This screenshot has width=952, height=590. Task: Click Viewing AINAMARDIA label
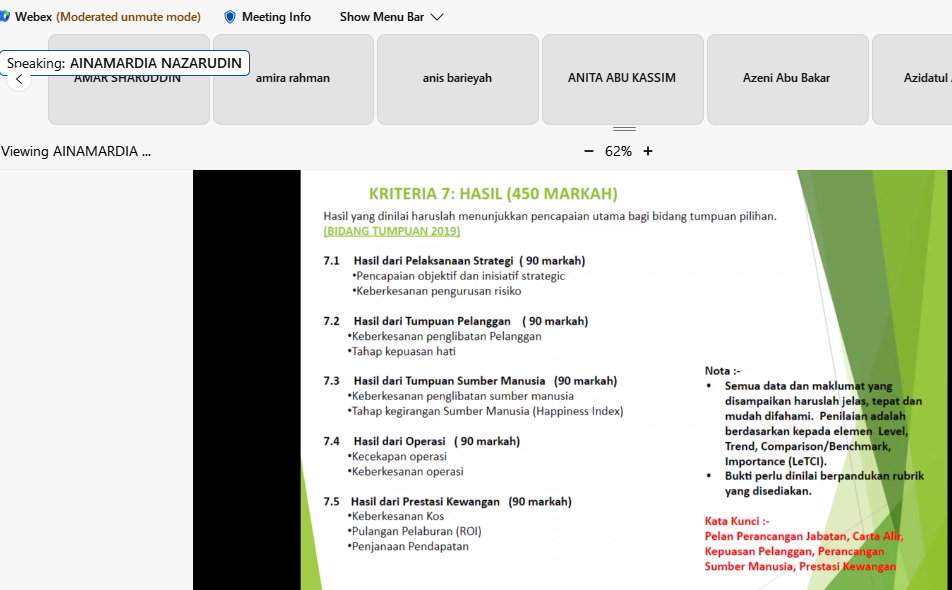click(76, 151)
